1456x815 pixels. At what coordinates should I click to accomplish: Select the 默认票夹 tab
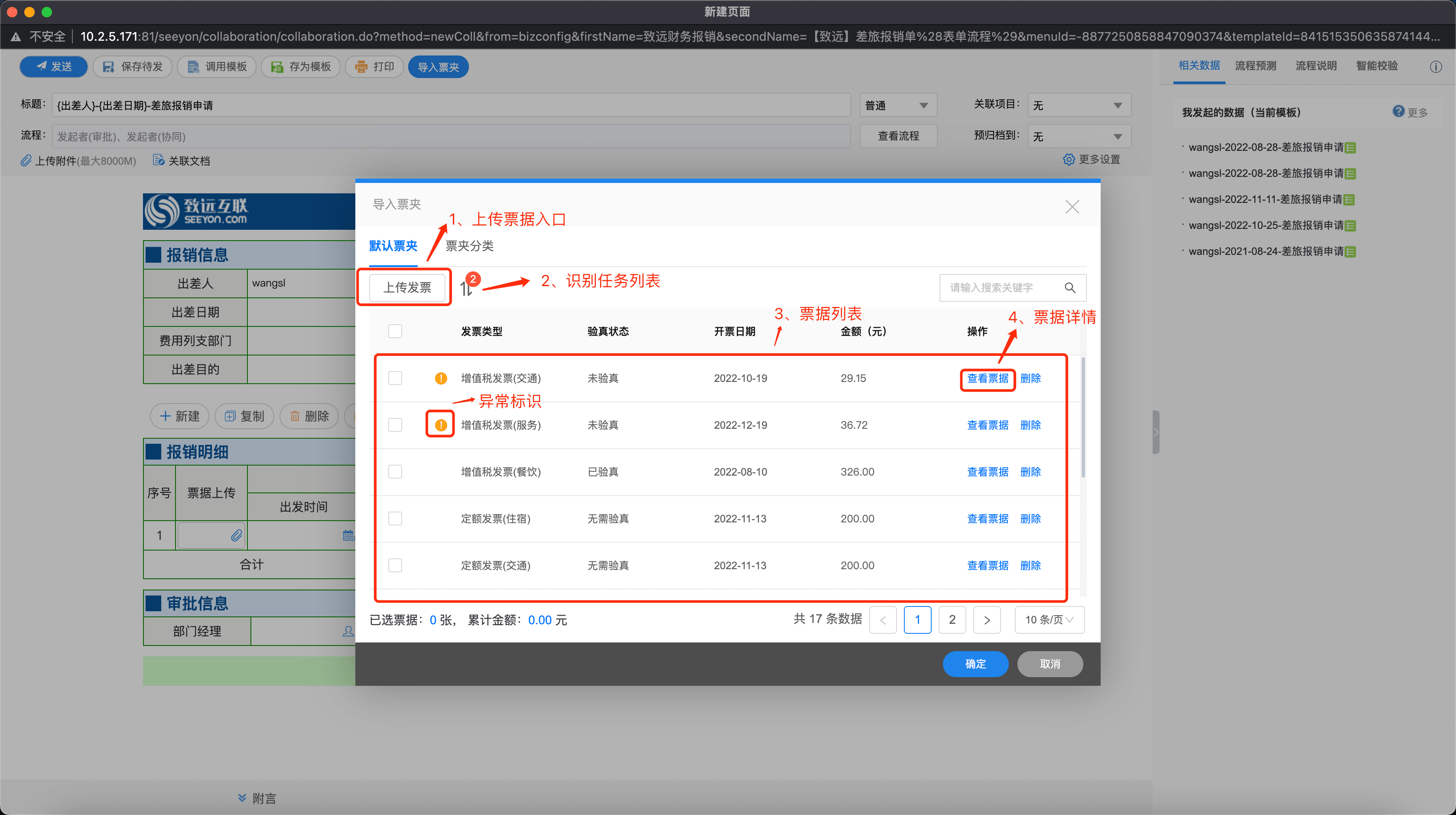click(x=393, y=245)
